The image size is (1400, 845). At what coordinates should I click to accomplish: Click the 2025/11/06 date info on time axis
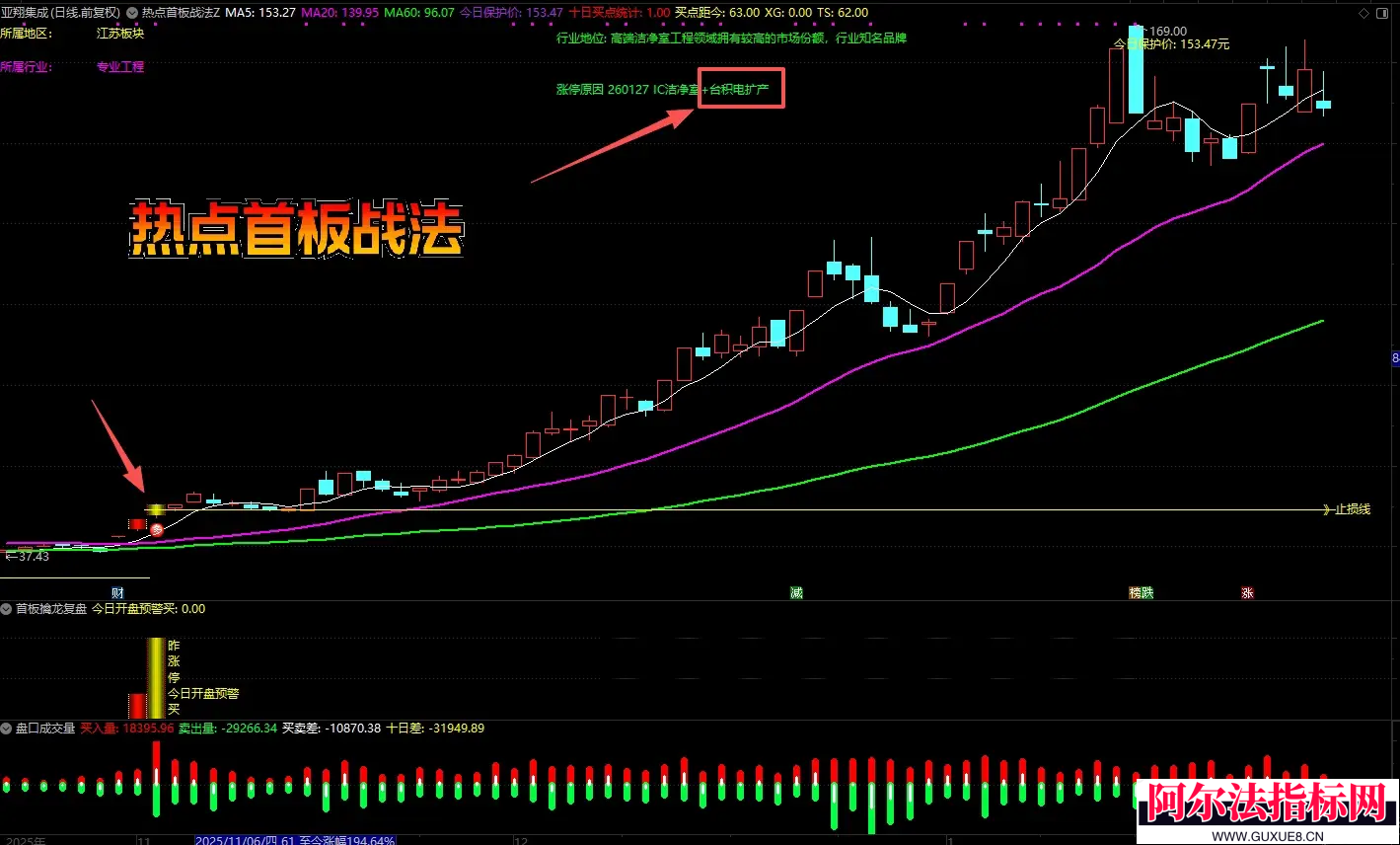click(x=295, y=840)
